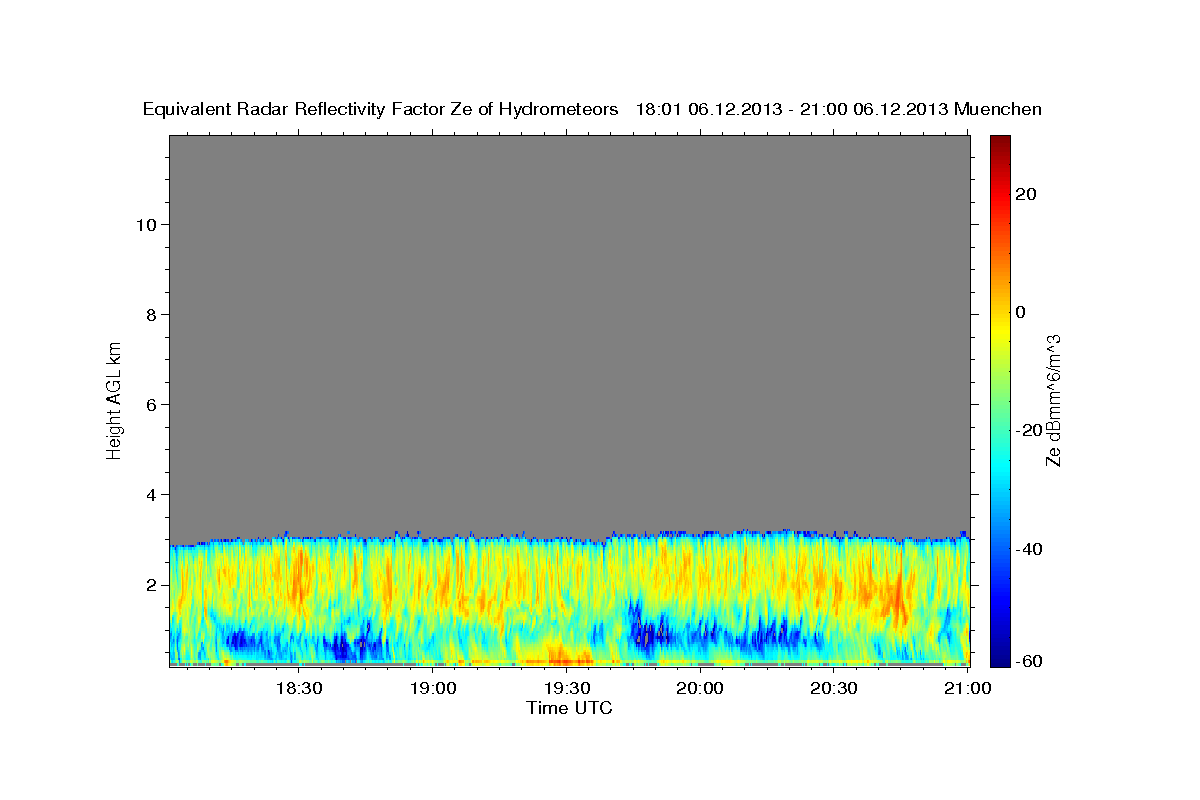Click the 18:30 tick label
This screenshot has height=800, width=1200.
coord(298,688)
